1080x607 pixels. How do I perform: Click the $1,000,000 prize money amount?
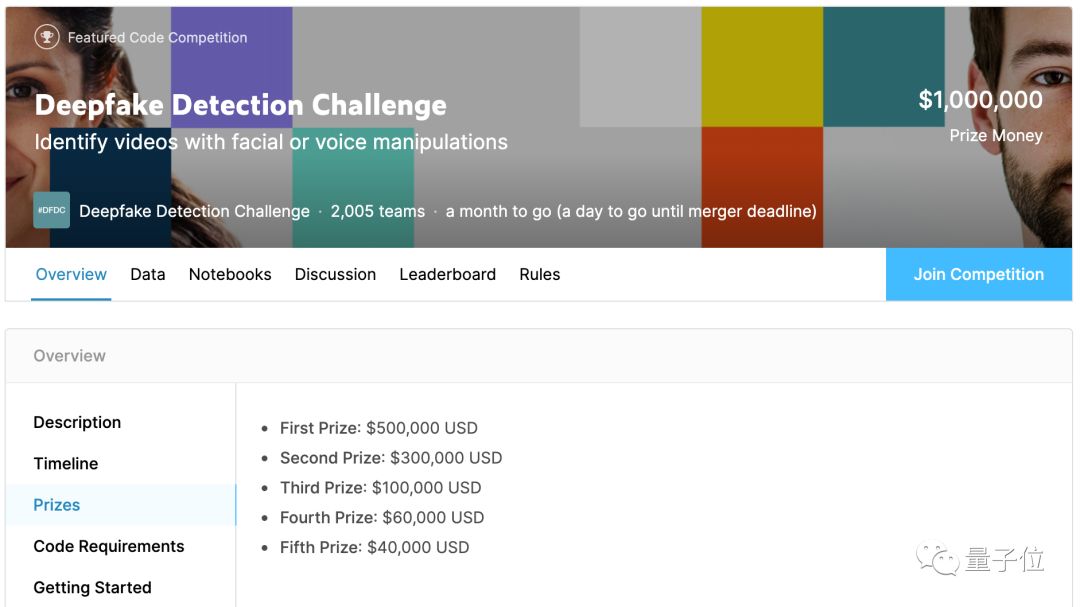(x=980, y=100)
